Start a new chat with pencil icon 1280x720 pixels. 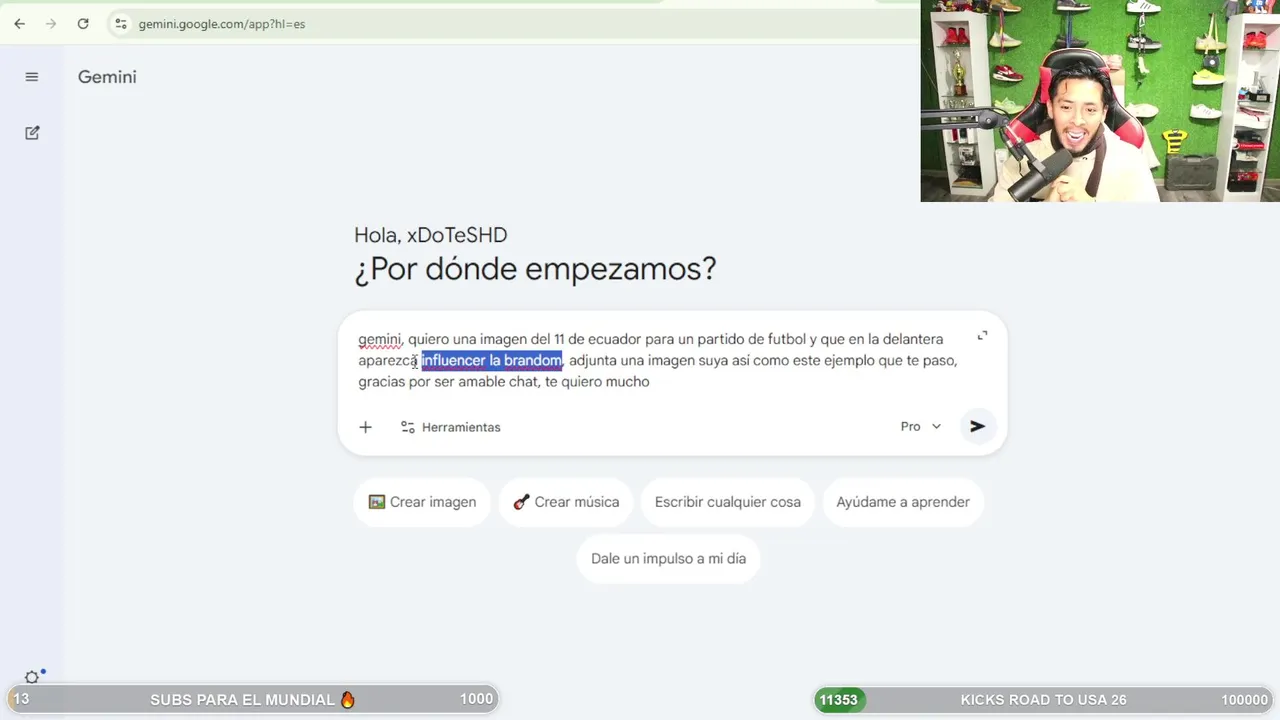32,133
